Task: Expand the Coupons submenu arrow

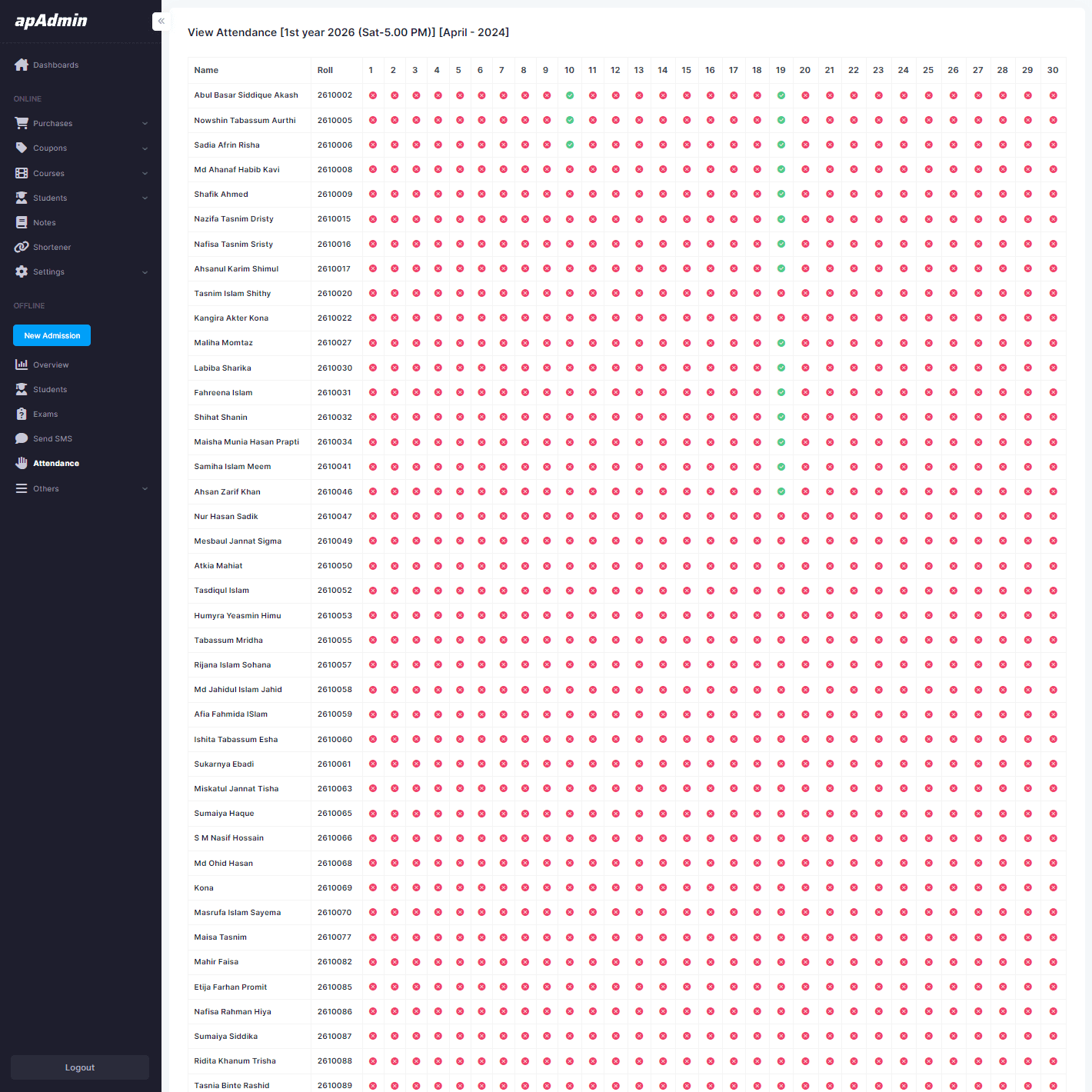Action: click(145, 148)
